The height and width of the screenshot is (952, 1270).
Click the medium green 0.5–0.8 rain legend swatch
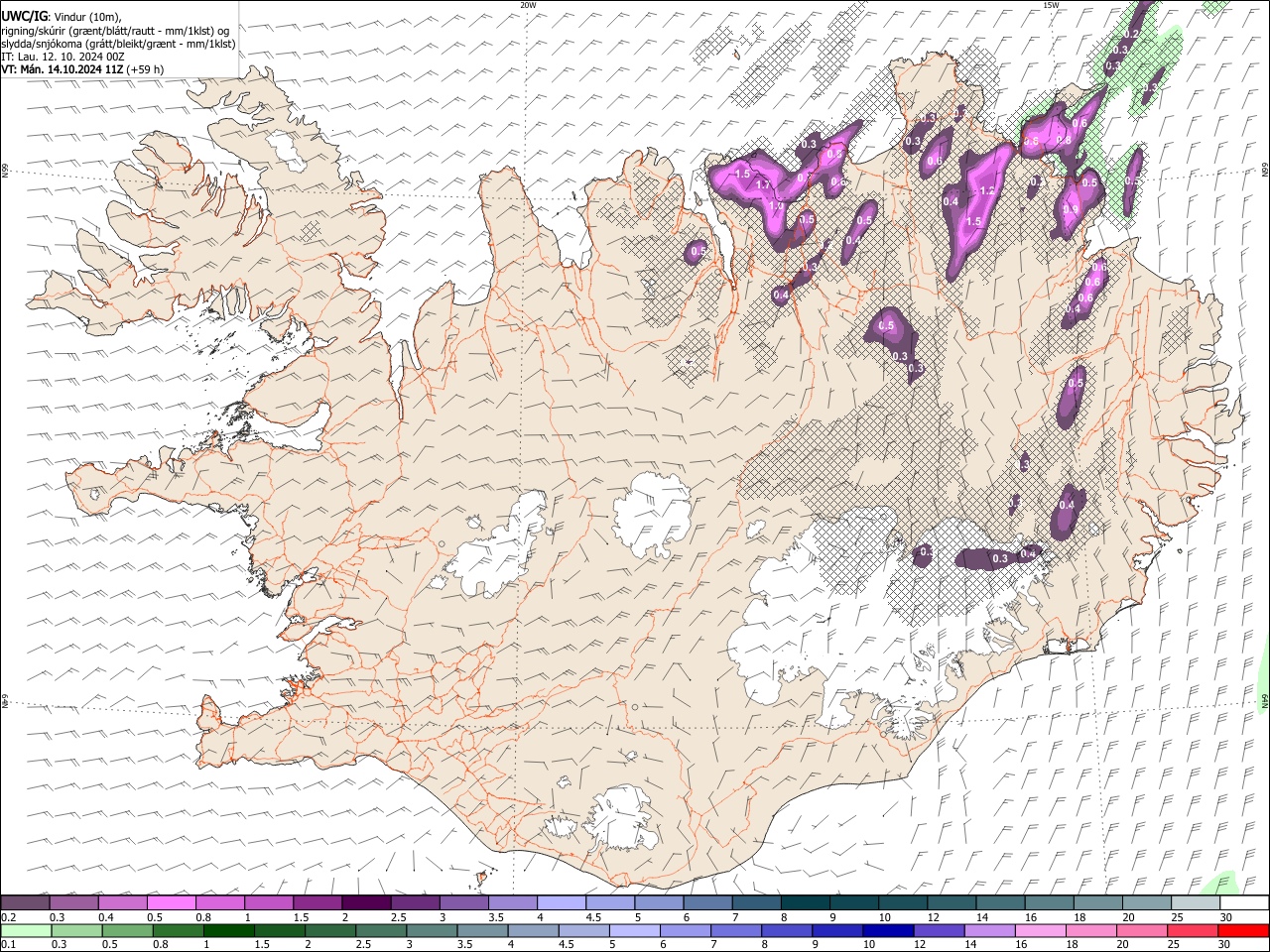(x=128, y=930)
